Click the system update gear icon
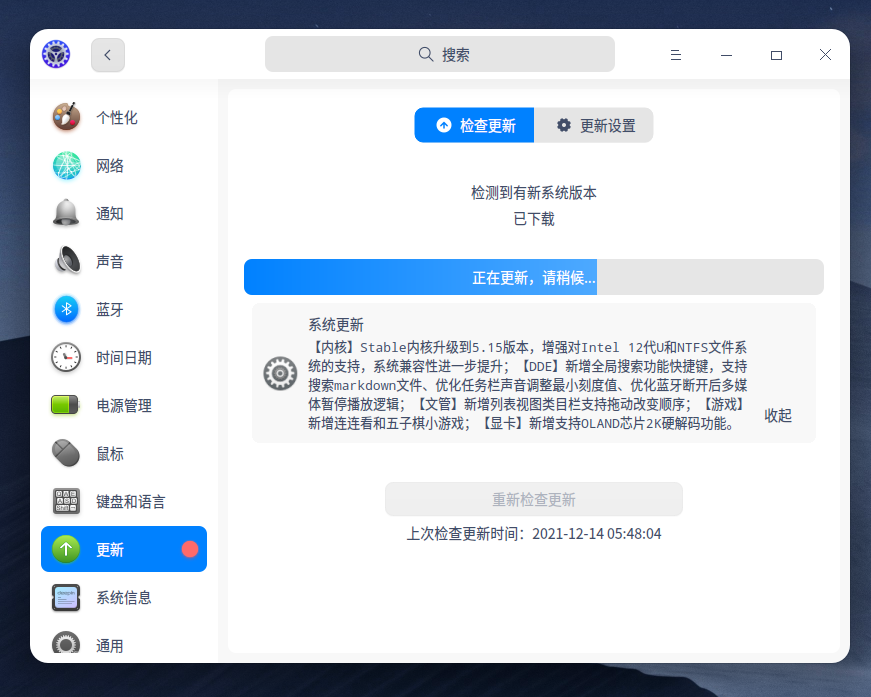 280,373
